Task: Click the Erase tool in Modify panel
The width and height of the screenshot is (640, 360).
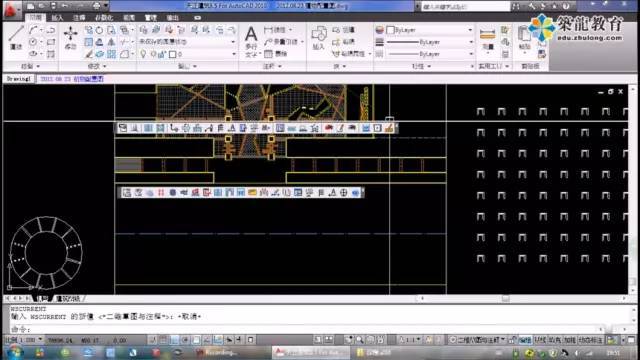Action: pyautogui.click(x=89, y=54)
